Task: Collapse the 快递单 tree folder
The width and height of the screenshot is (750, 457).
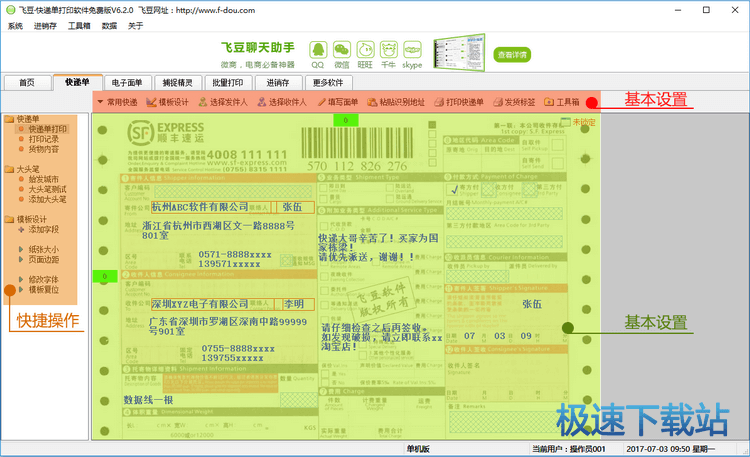Action: point(9,119)
